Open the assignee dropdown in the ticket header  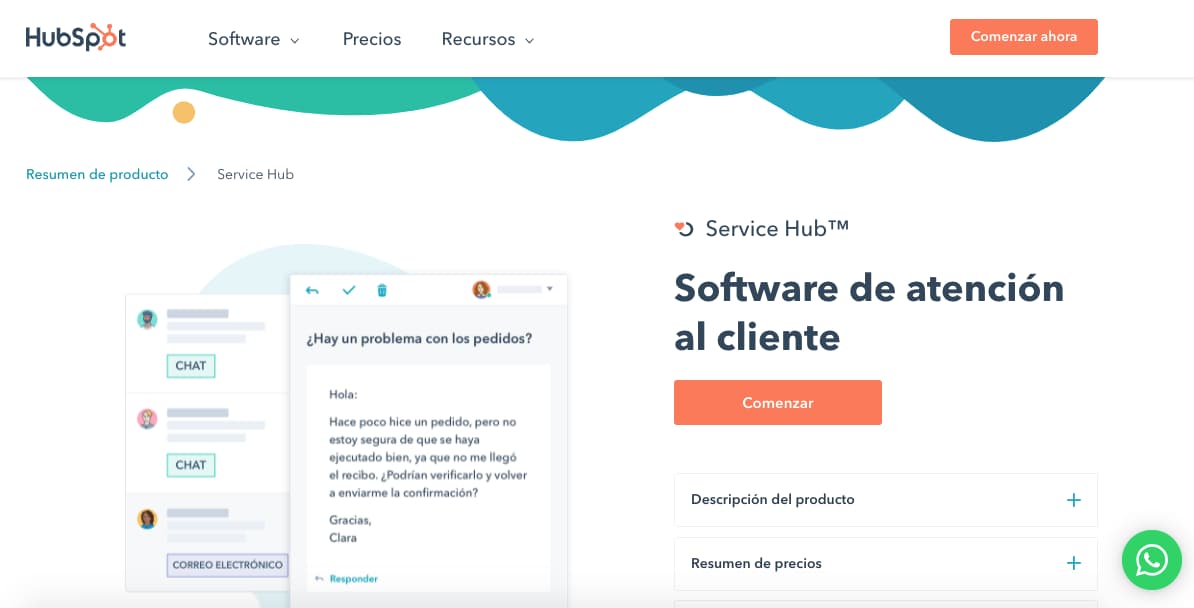coord(552,289)
